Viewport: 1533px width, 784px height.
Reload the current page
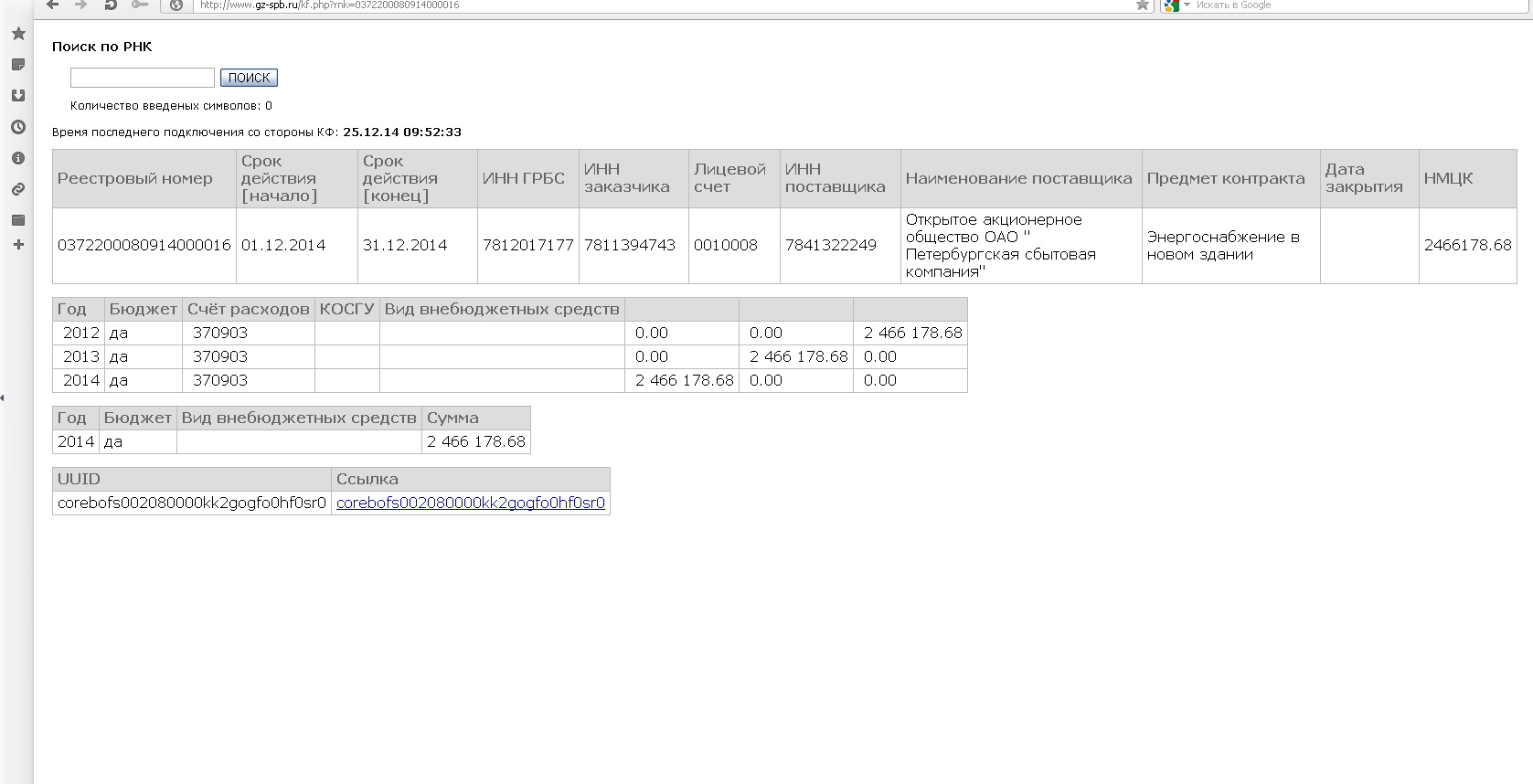tap(111, 5)
